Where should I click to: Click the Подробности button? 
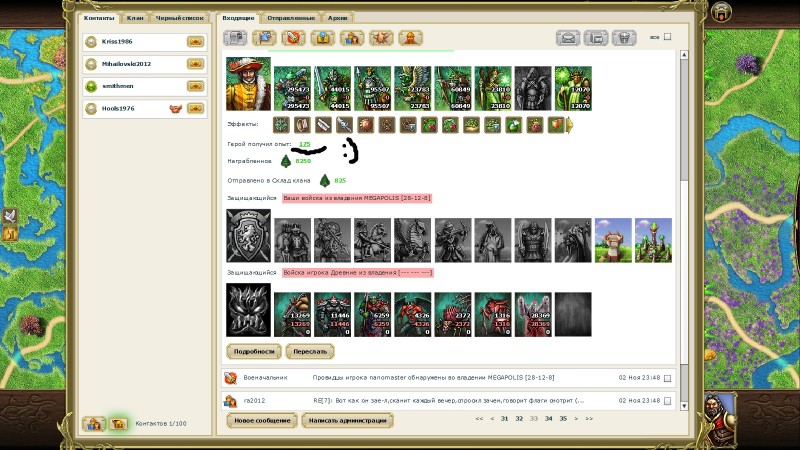click(x=254, y=352)
